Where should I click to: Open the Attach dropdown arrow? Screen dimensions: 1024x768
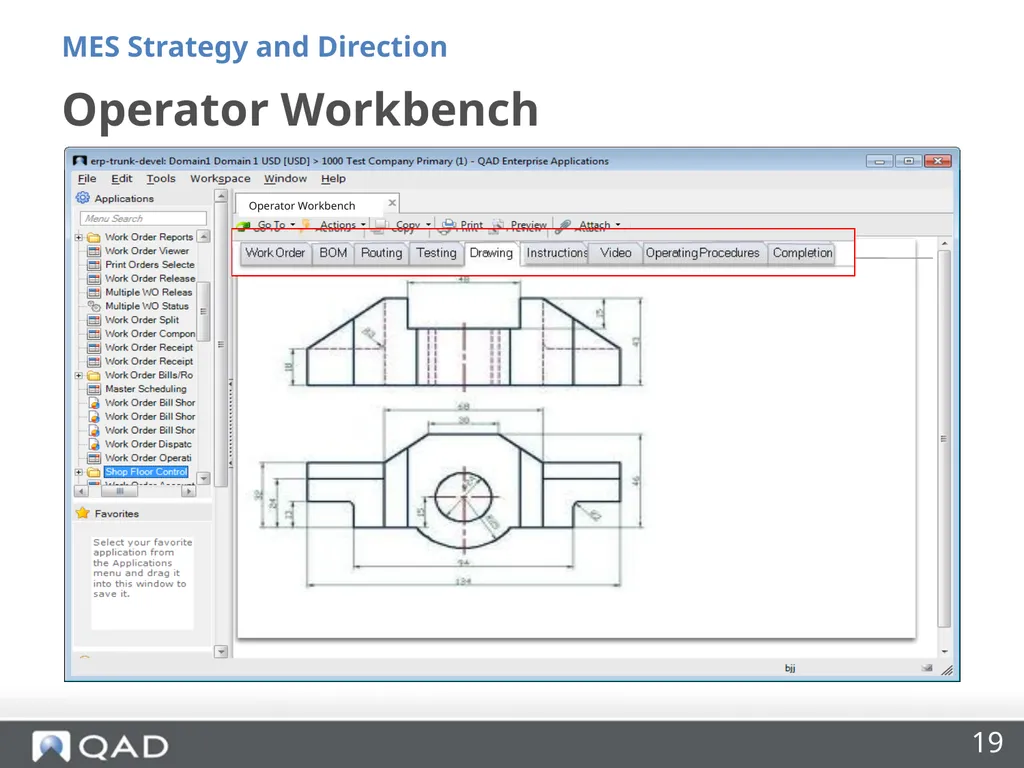click(x=618, y=225)
